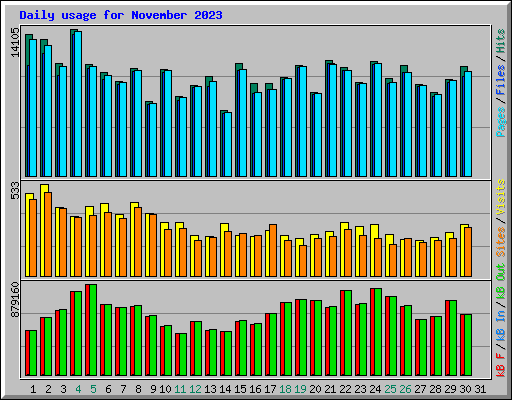Click the cyan Pages bar for day 30
The width and height of the screenshot is (512, 400).
click(468, 124)
